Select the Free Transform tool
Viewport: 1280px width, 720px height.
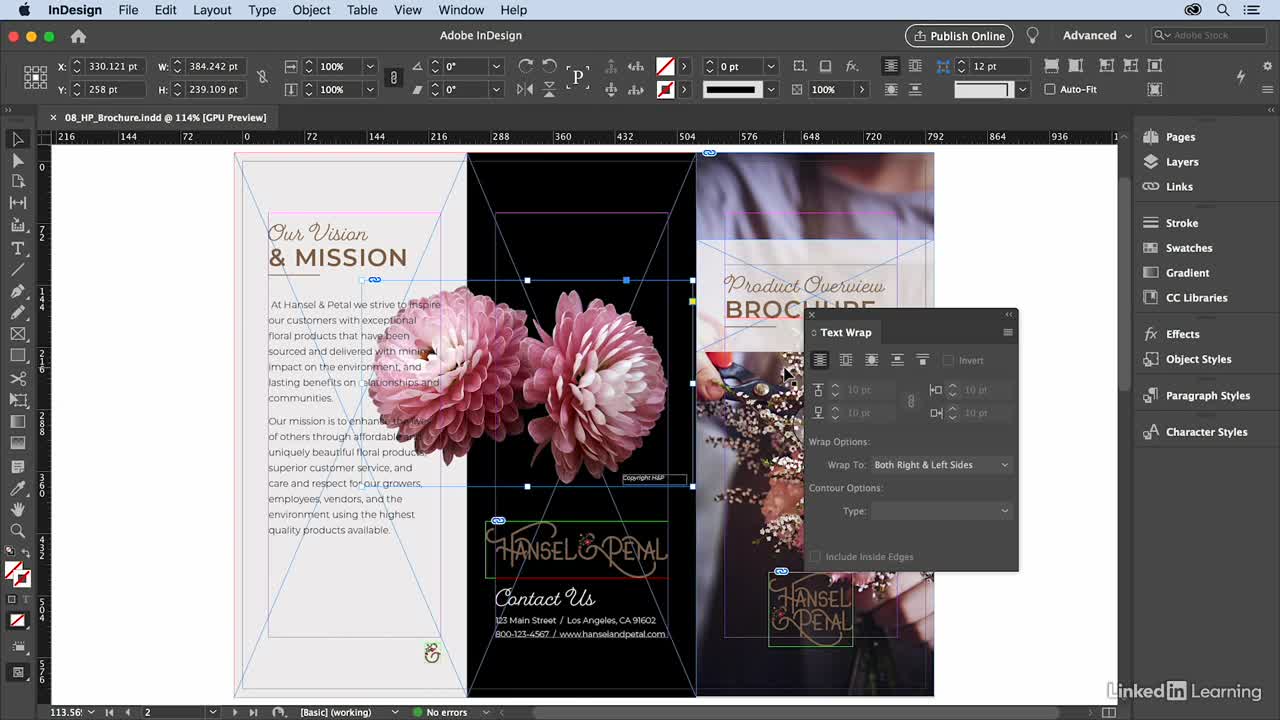[x=18, y=399]
